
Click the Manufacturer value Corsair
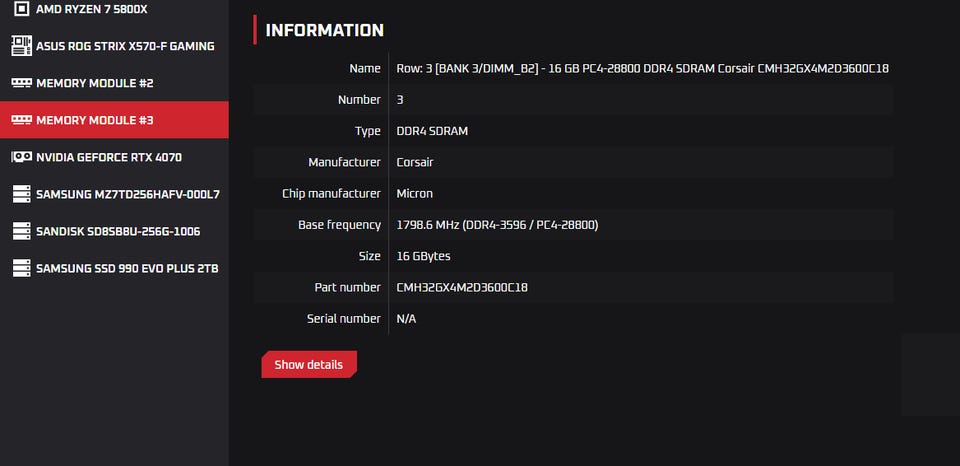point(416,162)
